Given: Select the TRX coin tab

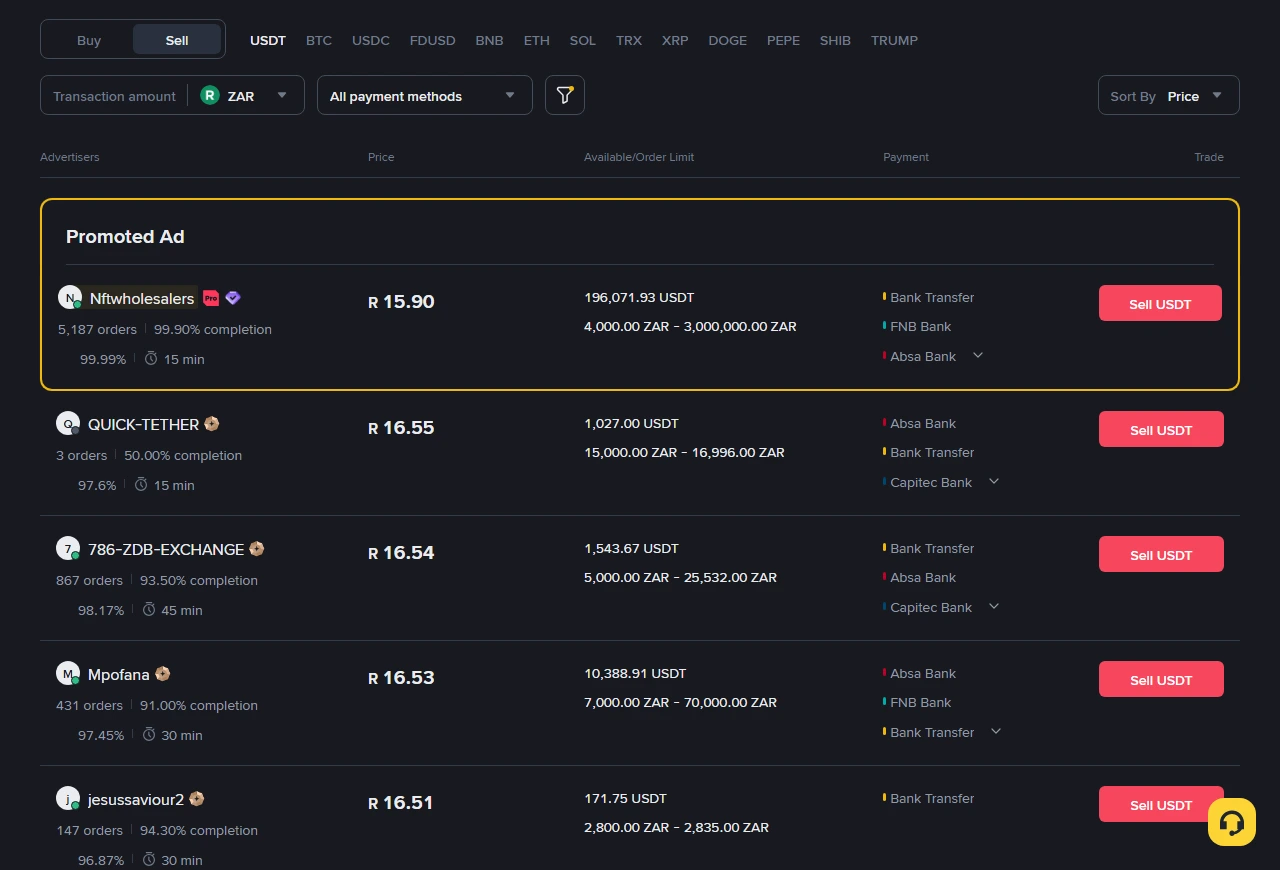Looking at the screenshot, I should [629, 40].
